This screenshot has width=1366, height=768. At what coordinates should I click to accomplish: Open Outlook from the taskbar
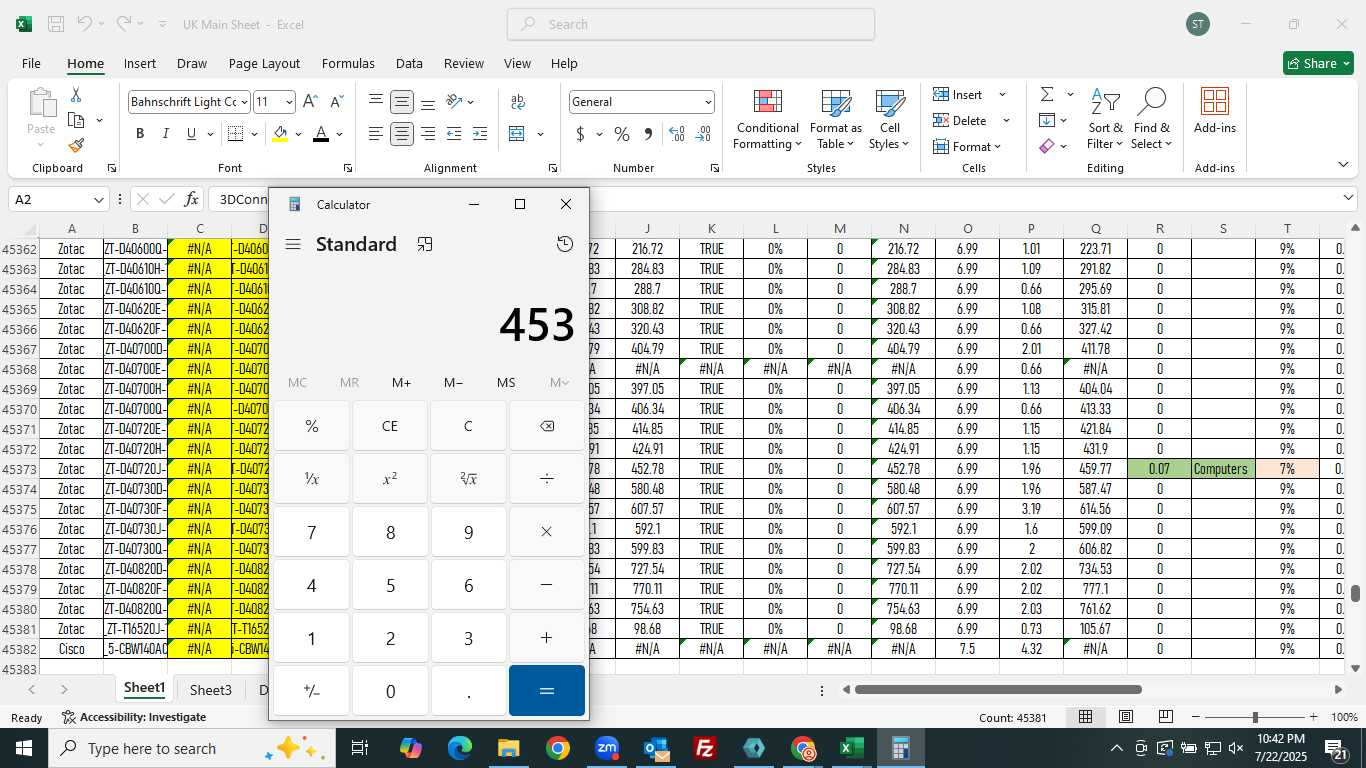pyautogui.click(x=656, y=748)
